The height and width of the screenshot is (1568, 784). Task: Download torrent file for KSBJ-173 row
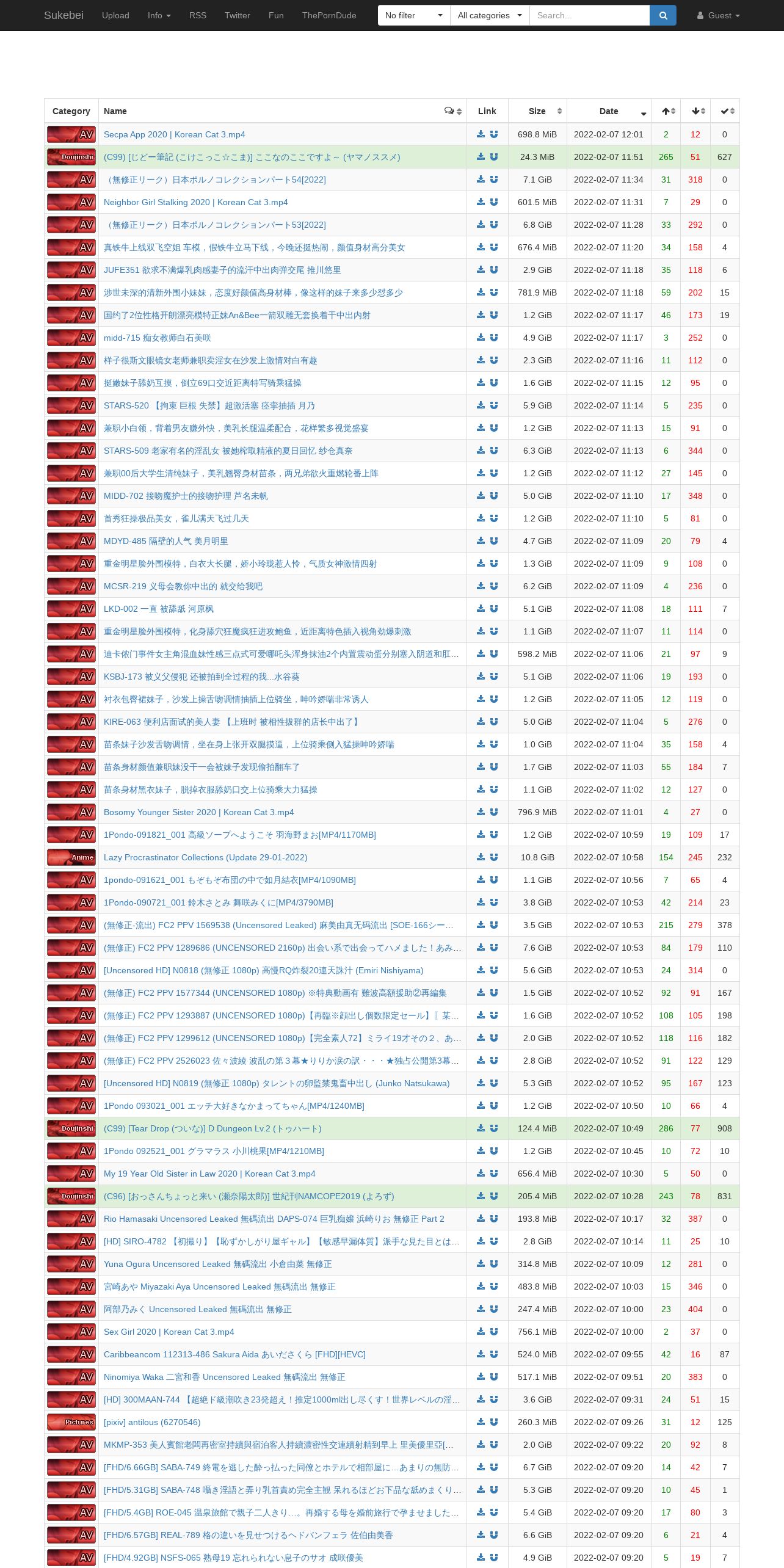click(481, 677)
